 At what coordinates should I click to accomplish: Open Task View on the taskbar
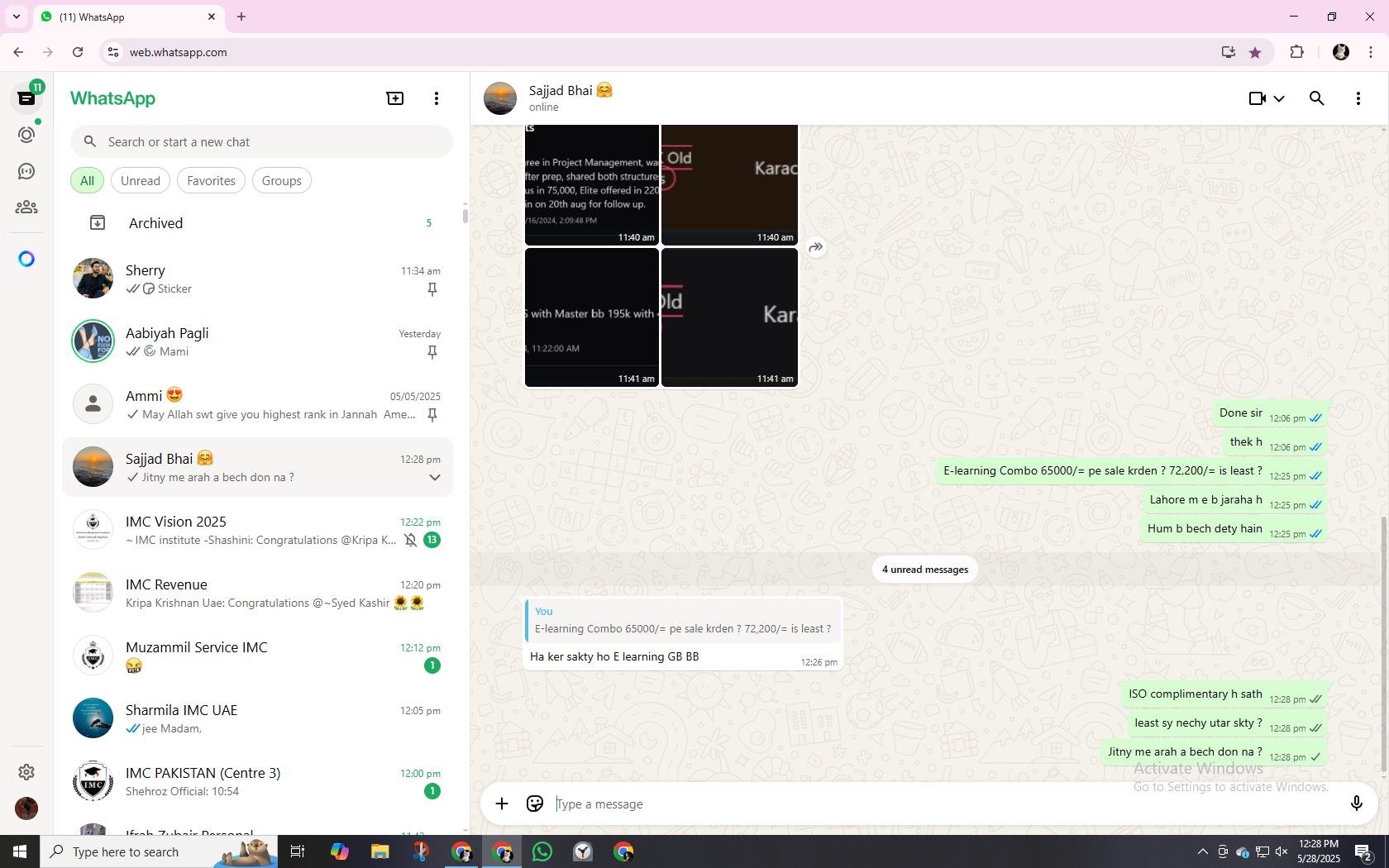298,851
